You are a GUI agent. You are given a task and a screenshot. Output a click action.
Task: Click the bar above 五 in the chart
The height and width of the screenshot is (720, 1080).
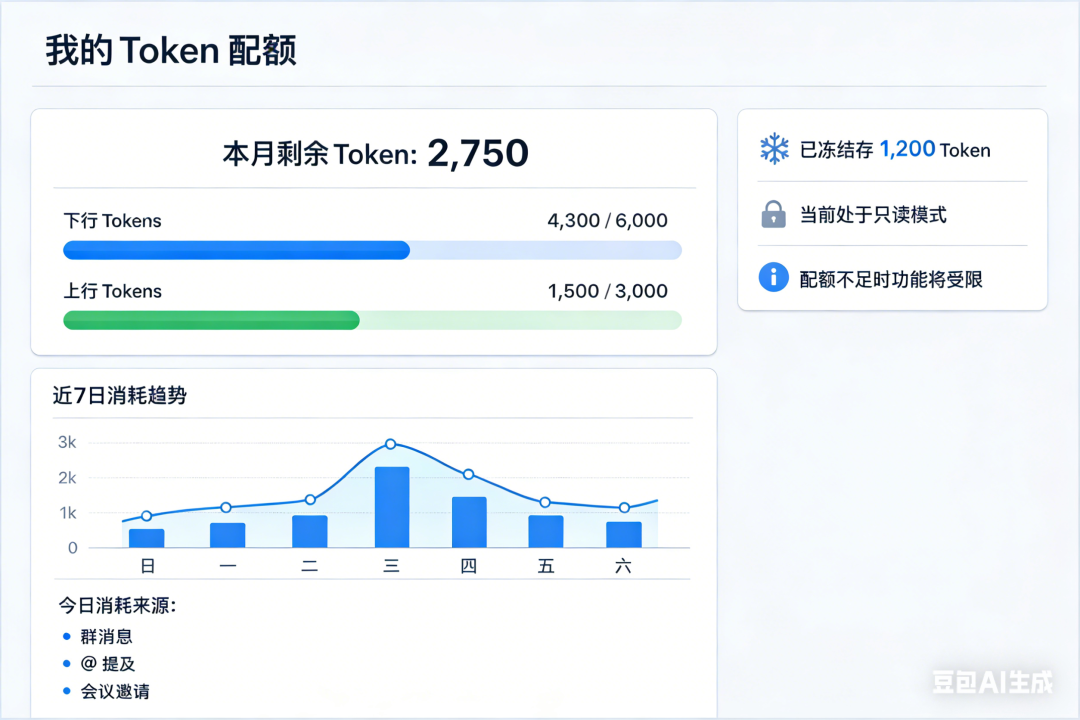point(546,531)
